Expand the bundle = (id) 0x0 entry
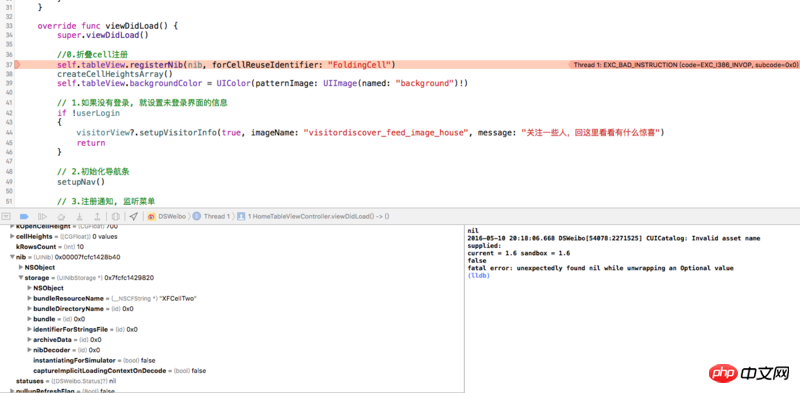This screenshot has height=393, width=800. click(29, 319)
